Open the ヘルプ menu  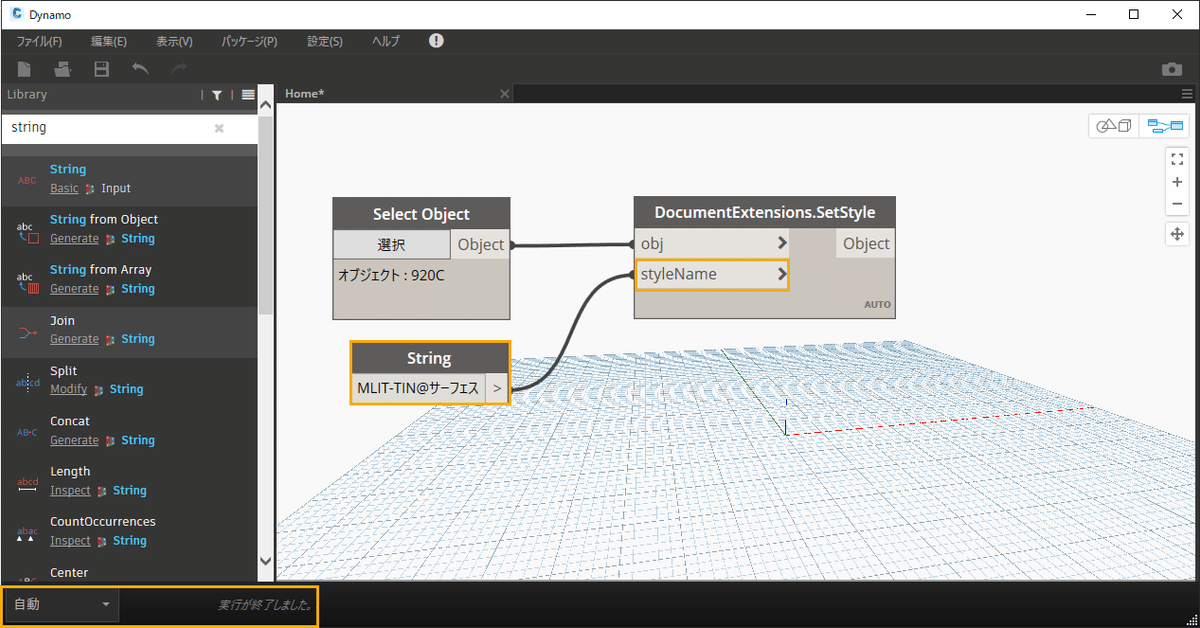[x=385, y=42]
